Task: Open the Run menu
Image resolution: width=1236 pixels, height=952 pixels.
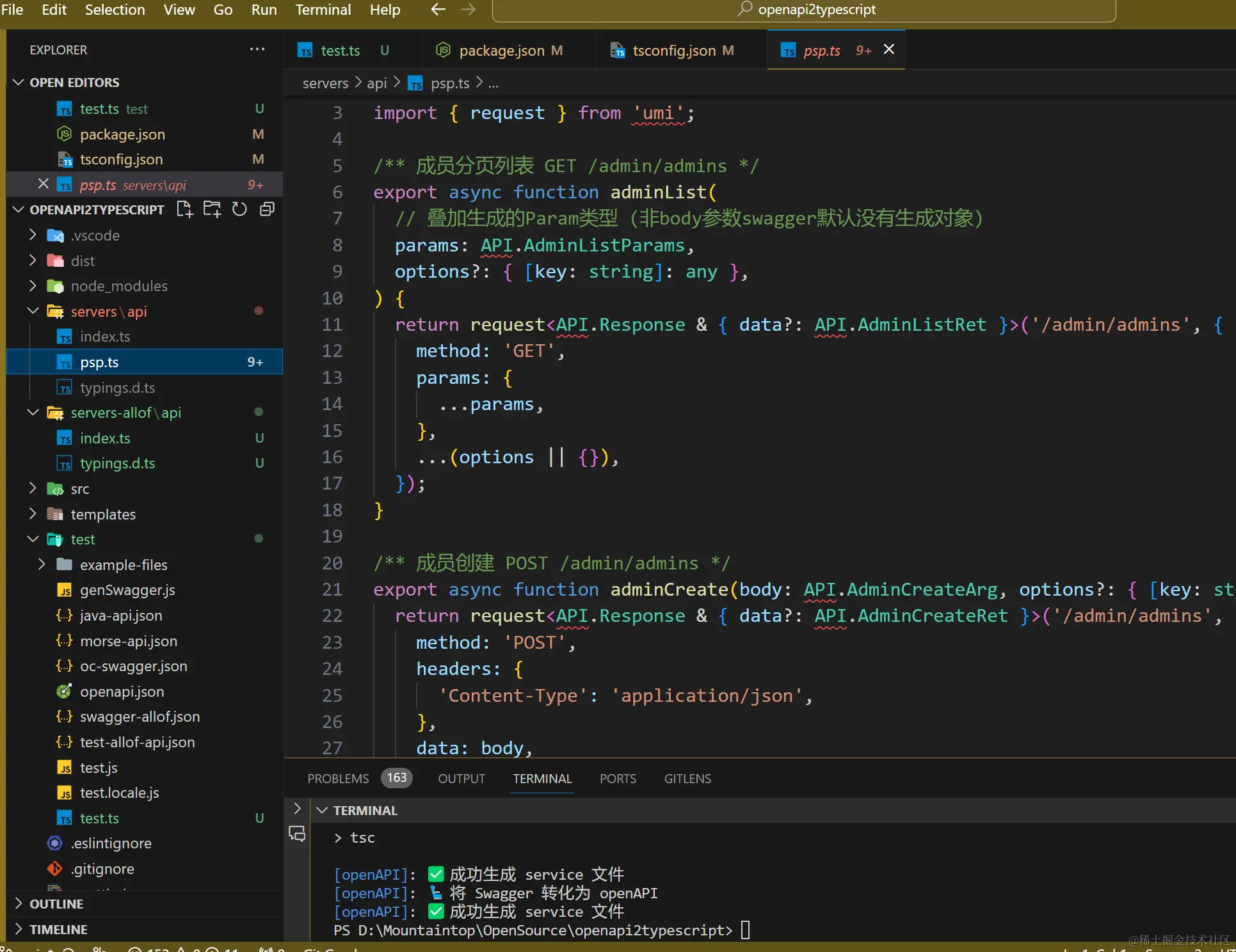Action: 264,10
